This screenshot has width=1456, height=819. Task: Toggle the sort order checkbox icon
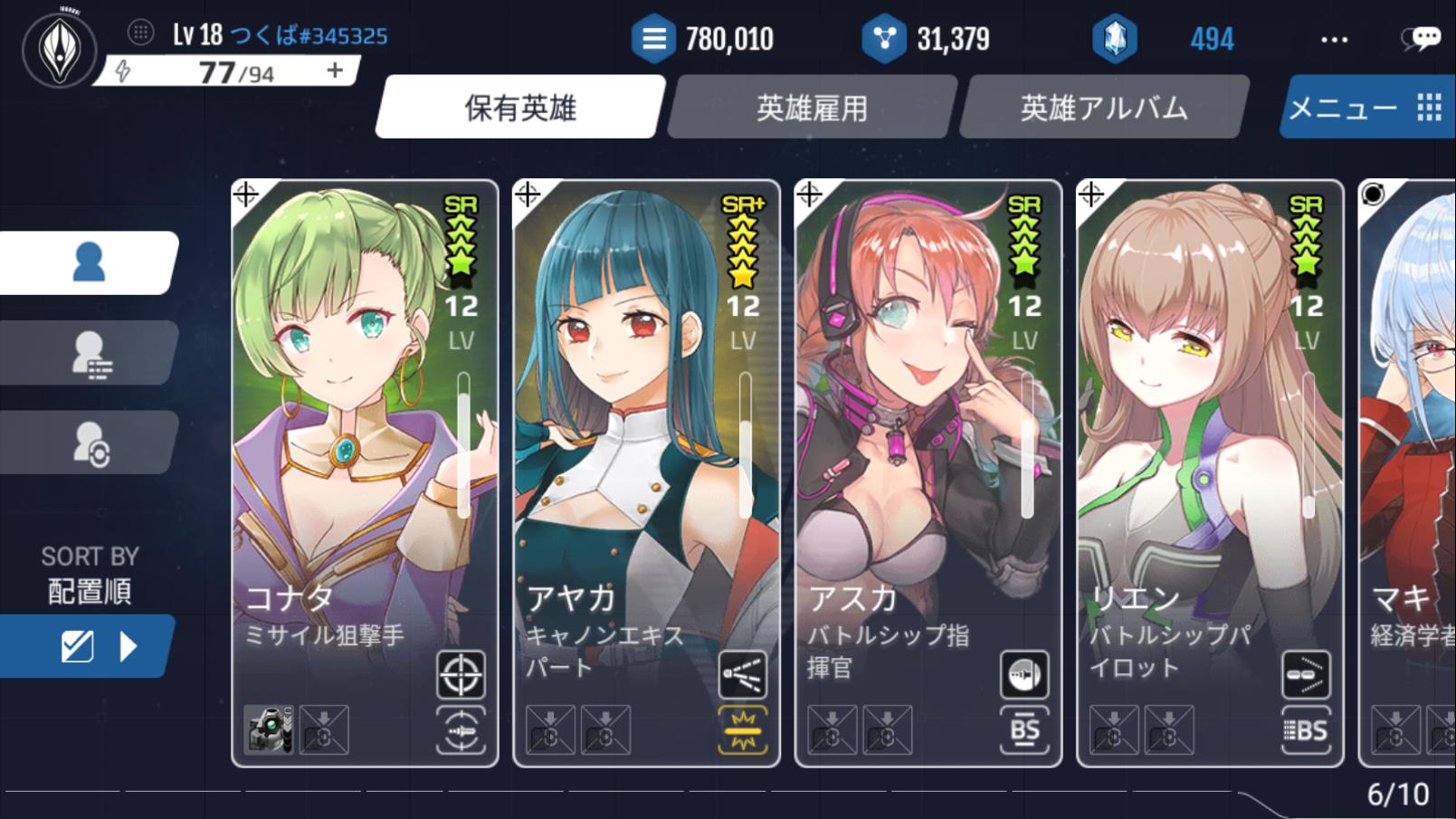77,646
